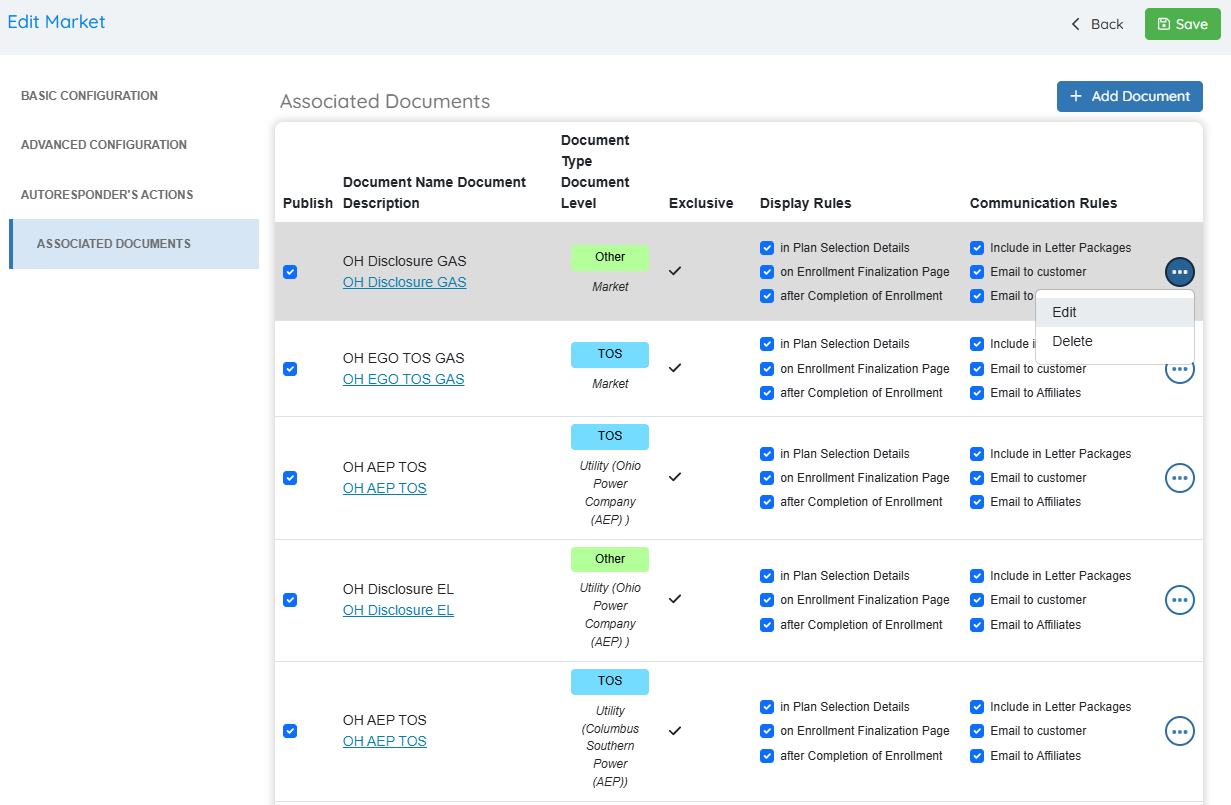Click the 'Associated Documents' table heading
The height and width of the screenshot is (805, 1231).
coord(385,101)
